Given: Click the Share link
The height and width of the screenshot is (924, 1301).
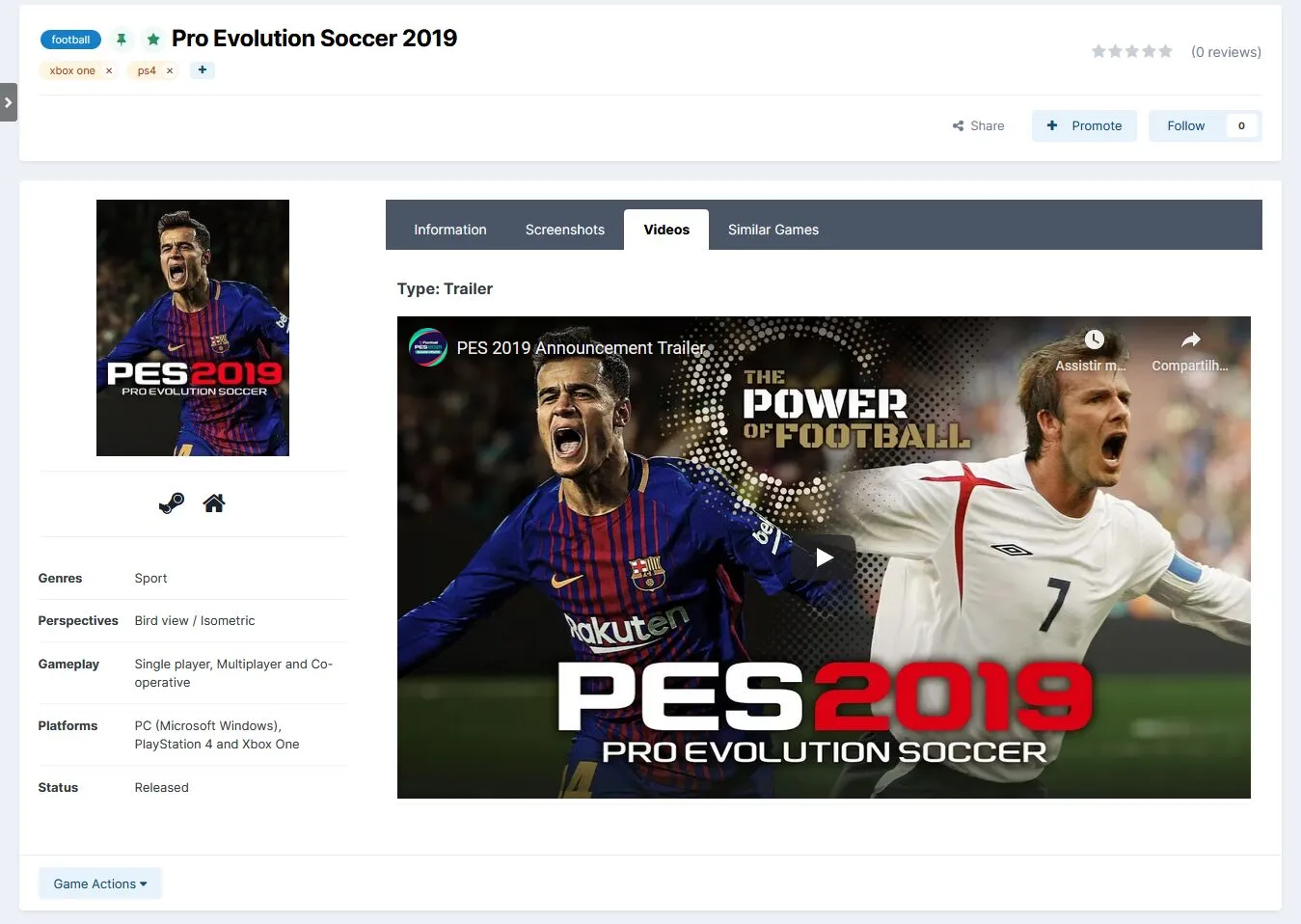Looking at the screenshot, I should [978, 125].
